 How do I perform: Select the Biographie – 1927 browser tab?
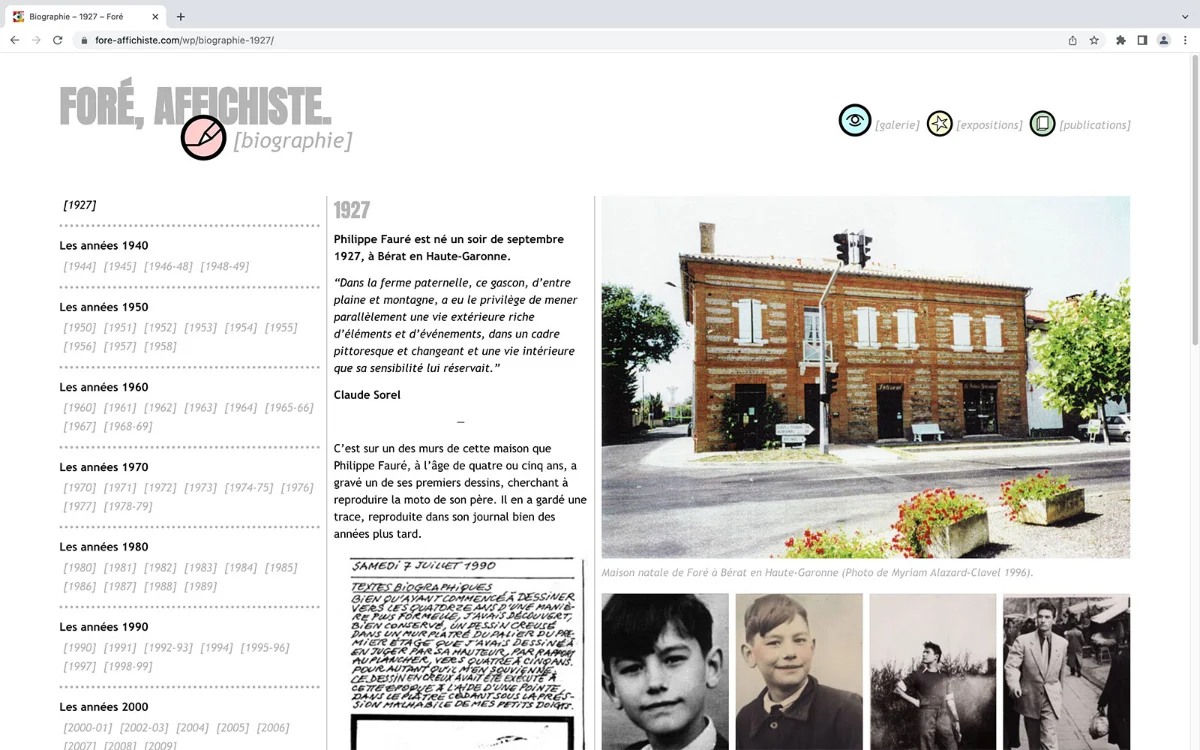tap(82, 17)
